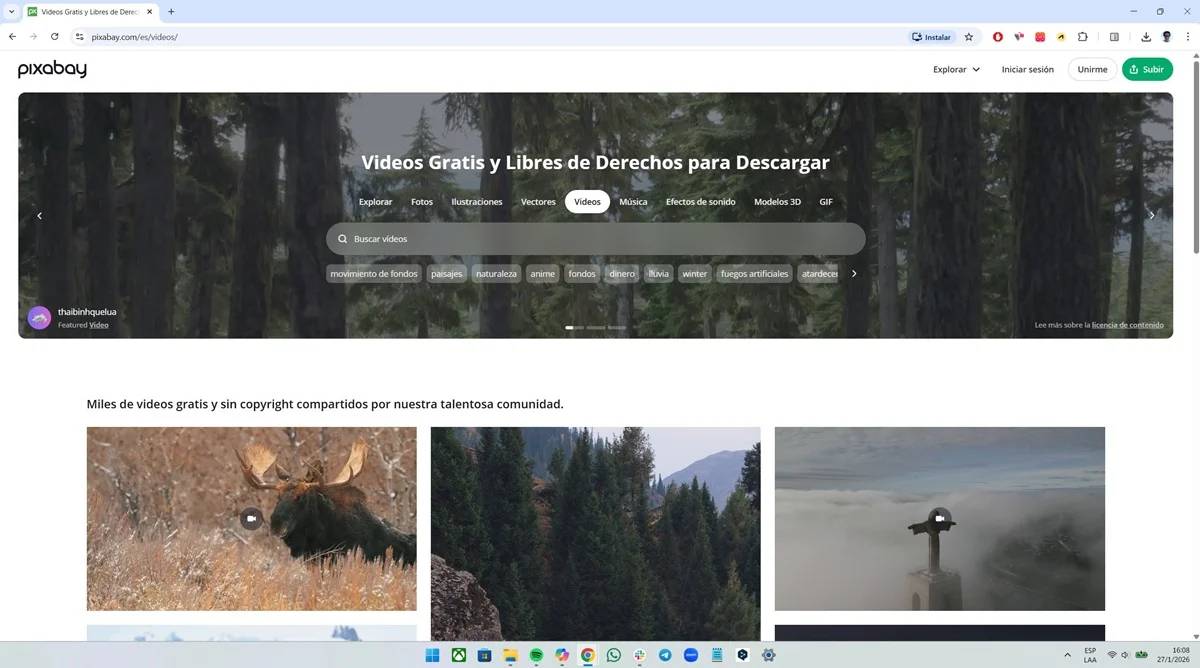Click the upload icon on the Subir button
The image size is (1200, 668).
coord(1134,69)
